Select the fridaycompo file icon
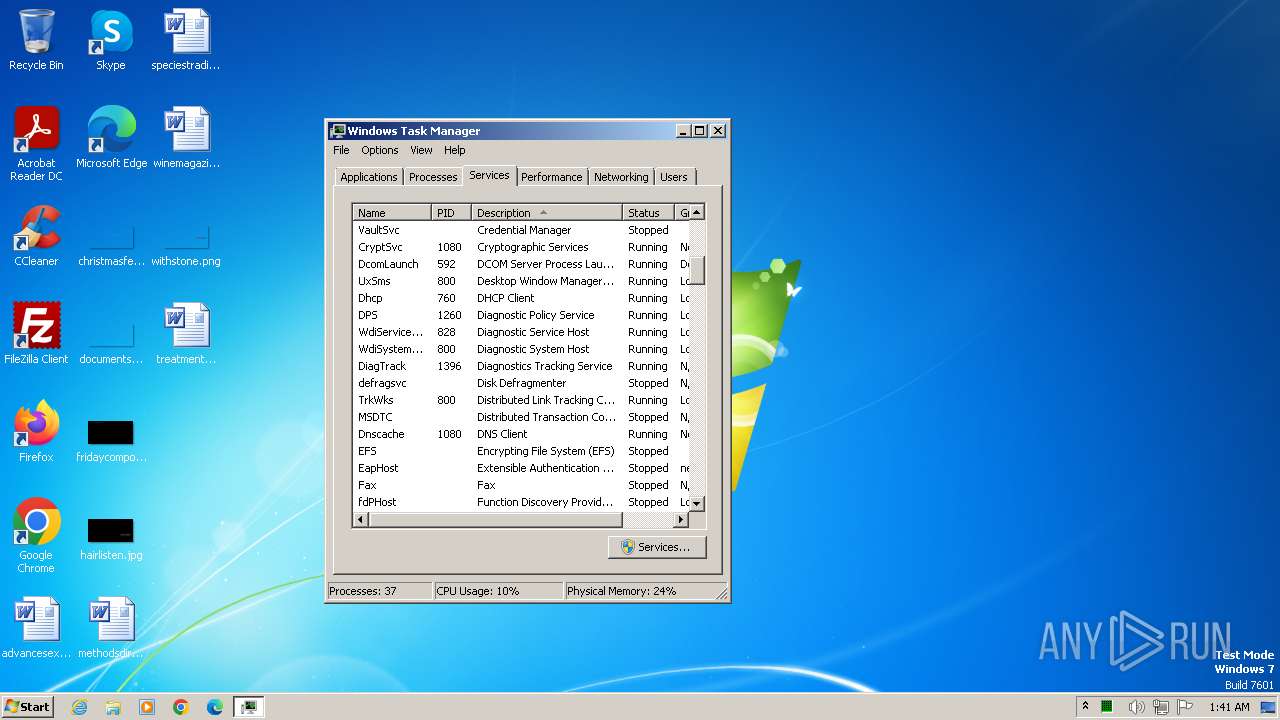This screenshot has height=720, width=1280. coord(111,441)
